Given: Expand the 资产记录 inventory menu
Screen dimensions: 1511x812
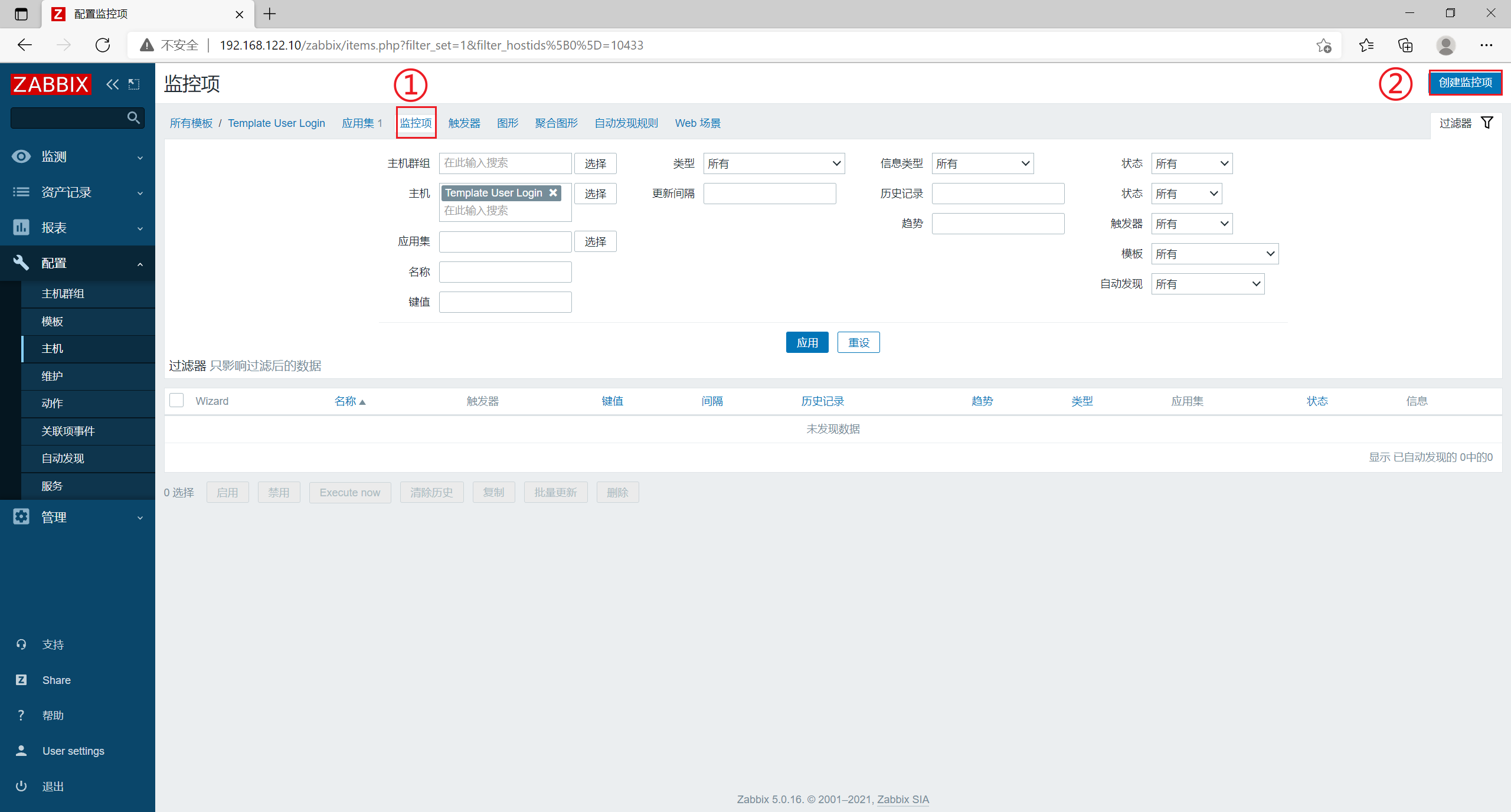Looking at the screenshot, I should click(77, 192).
